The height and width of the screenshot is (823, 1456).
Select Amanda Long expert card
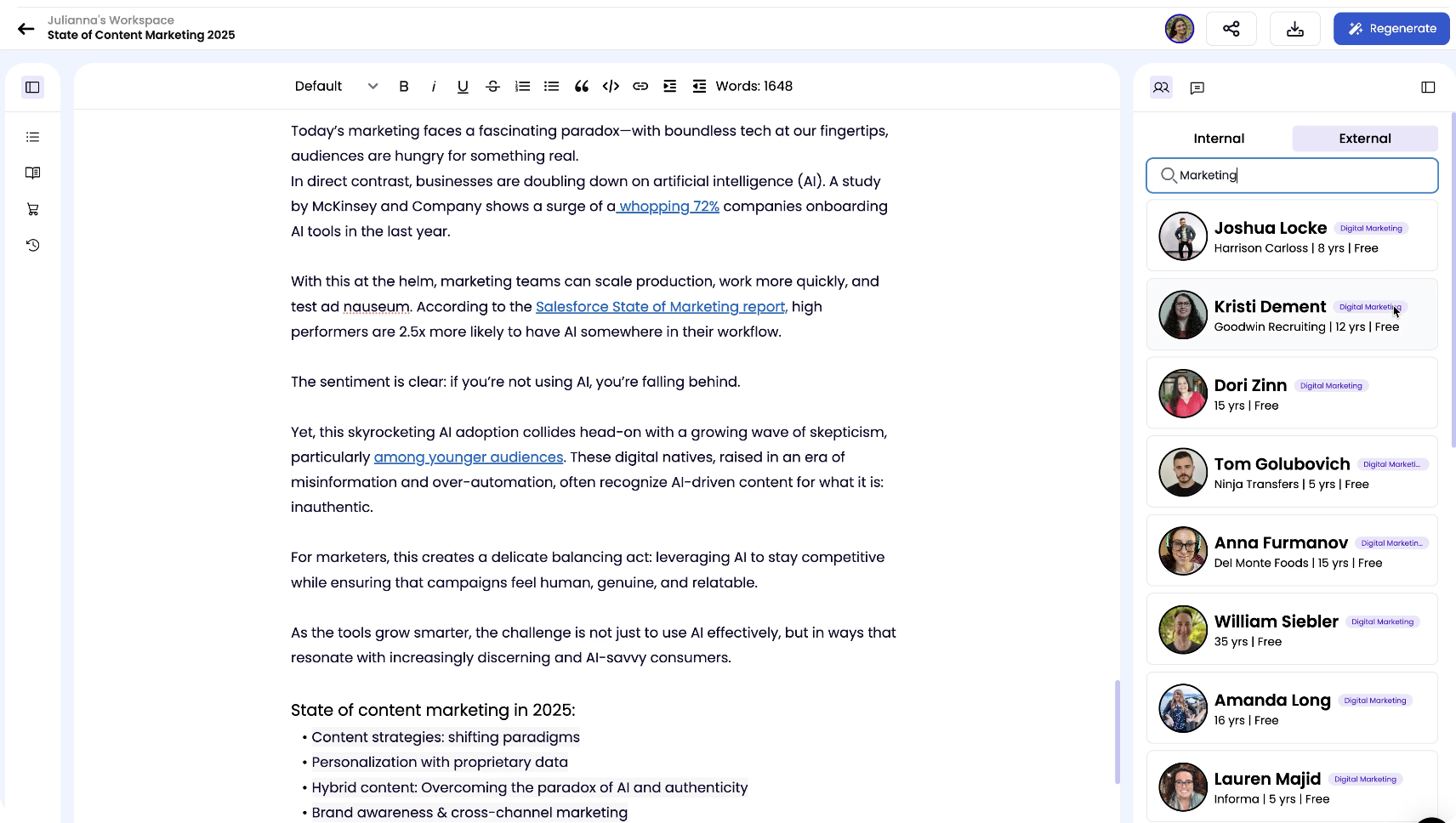pos(1292,707)
